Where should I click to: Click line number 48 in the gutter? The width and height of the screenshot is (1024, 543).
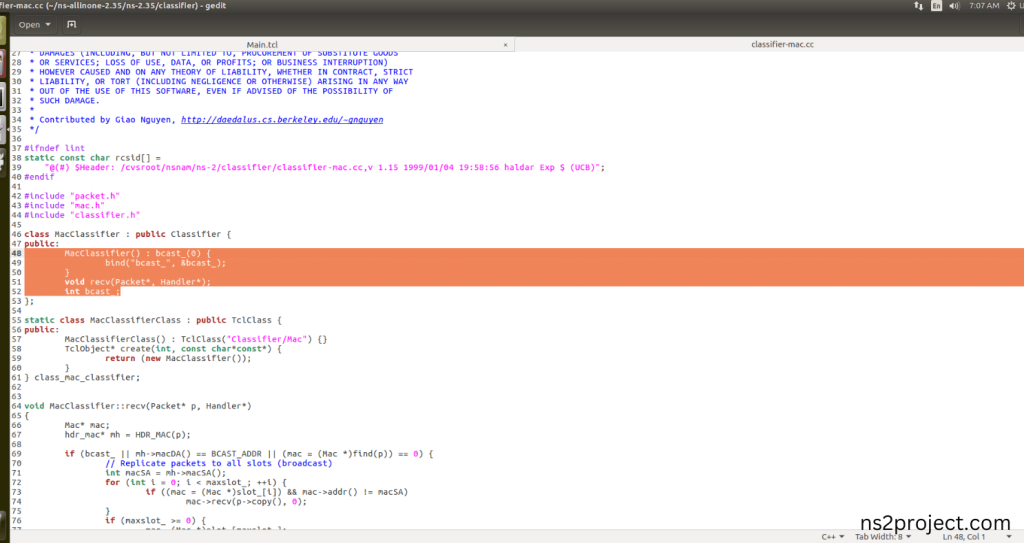click(x=16, y=254)
